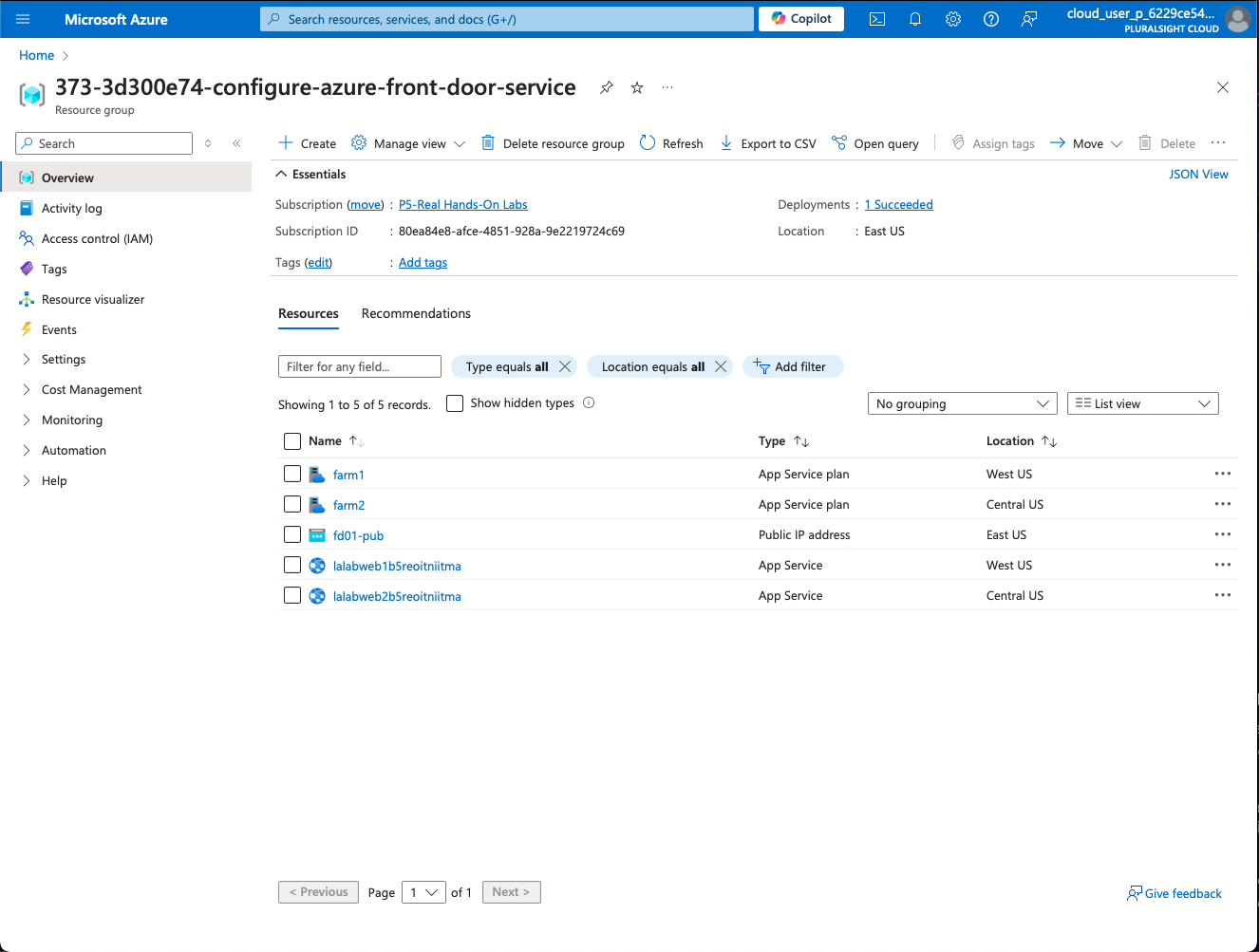
Task: Check the lalabweb2b5reoitniitma checkbox
Action: click(x=292, y=595)
